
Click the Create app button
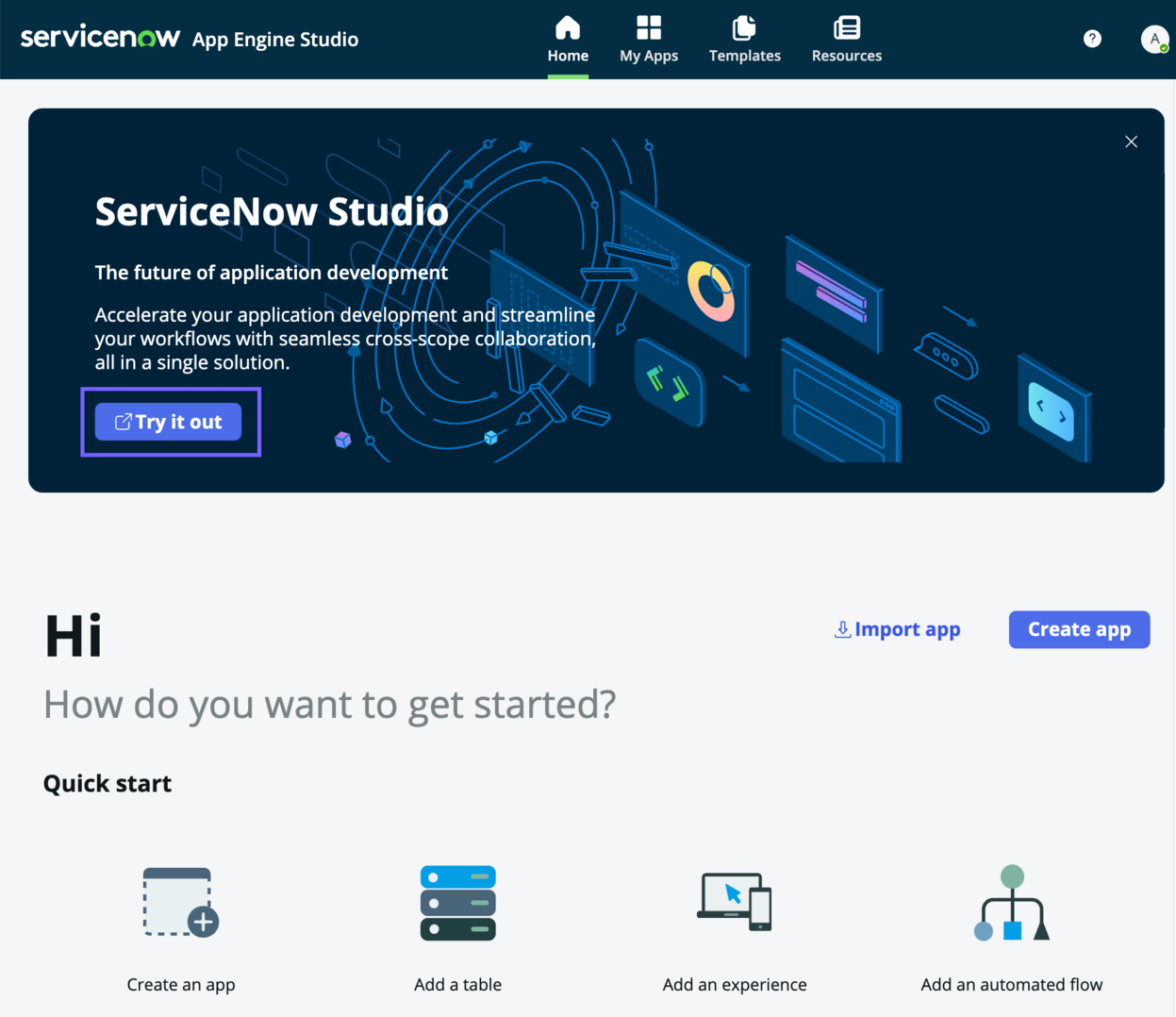pyautogui.click(x=1079, y=629)
